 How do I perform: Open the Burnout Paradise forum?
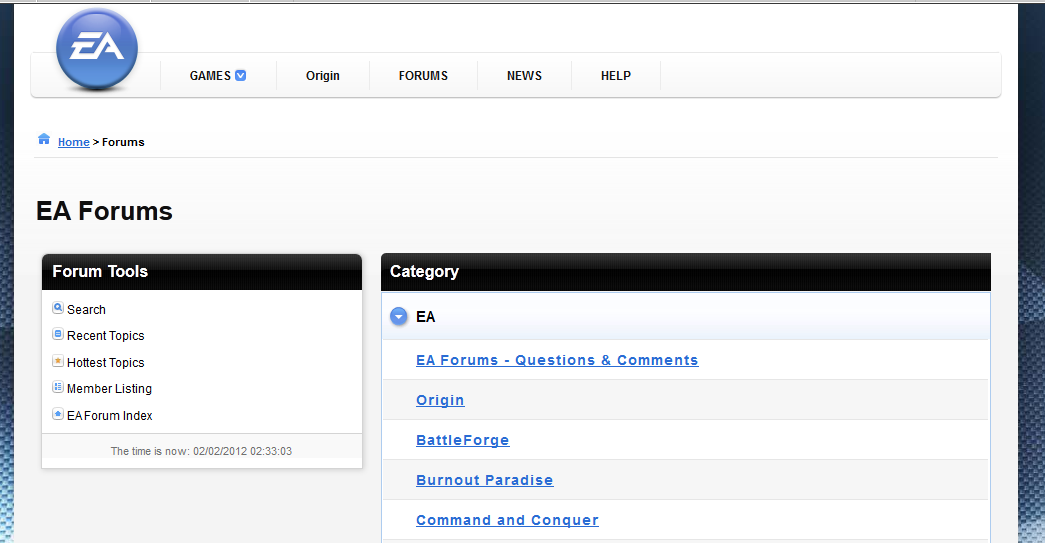(485, 480)
